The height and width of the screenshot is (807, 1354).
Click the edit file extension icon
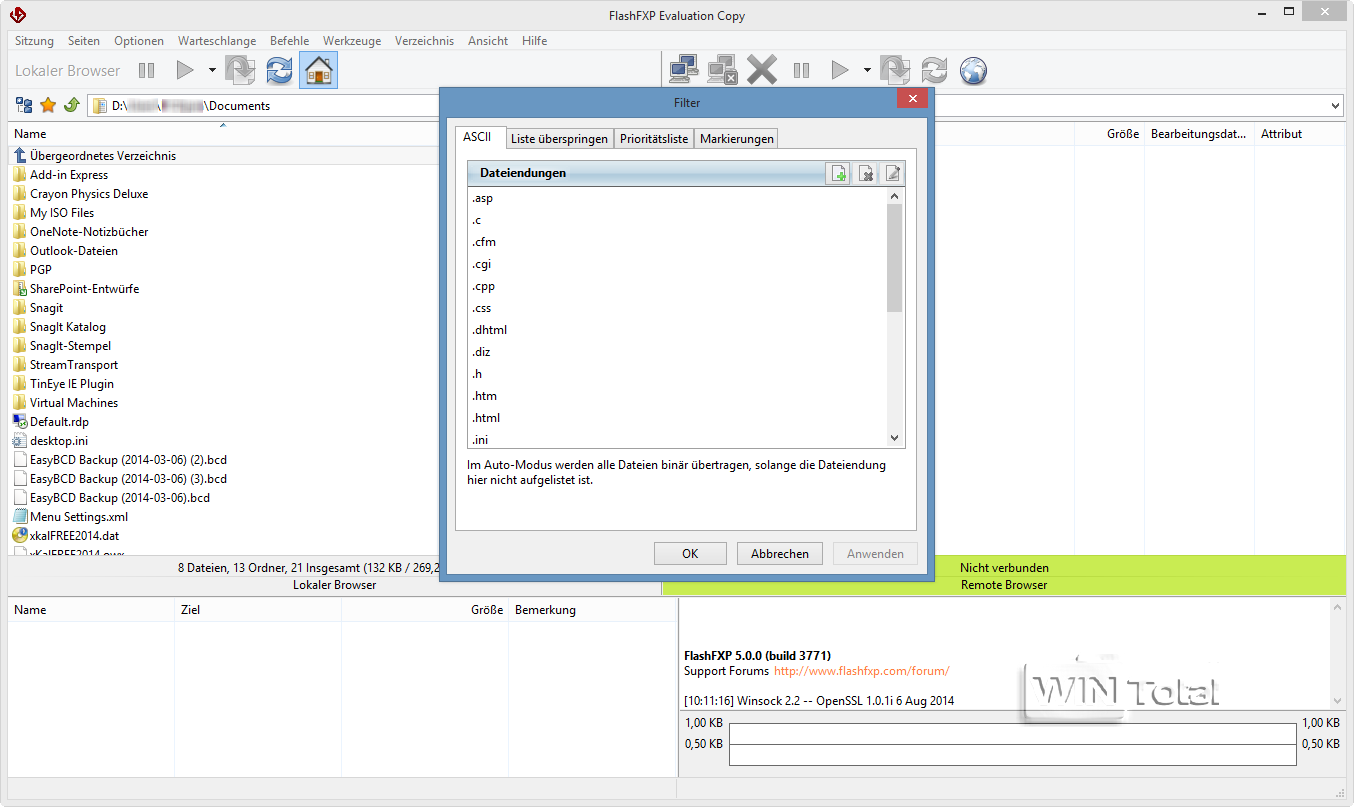[x=892, y=173]
